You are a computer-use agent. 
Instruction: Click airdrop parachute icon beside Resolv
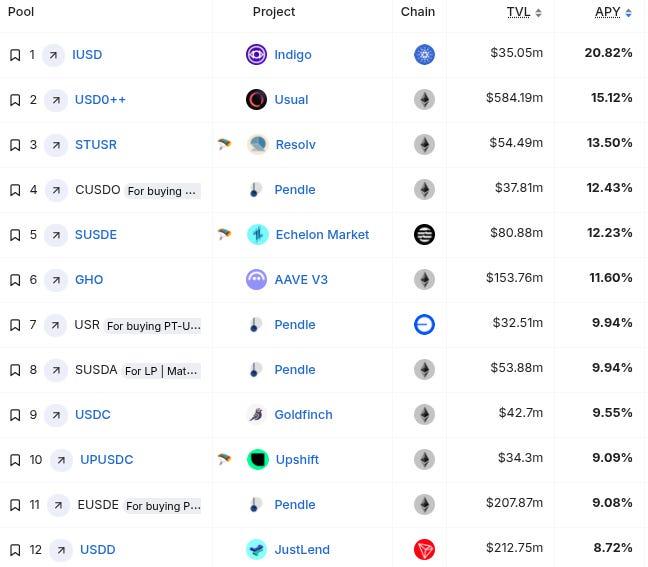click(225, 145)
